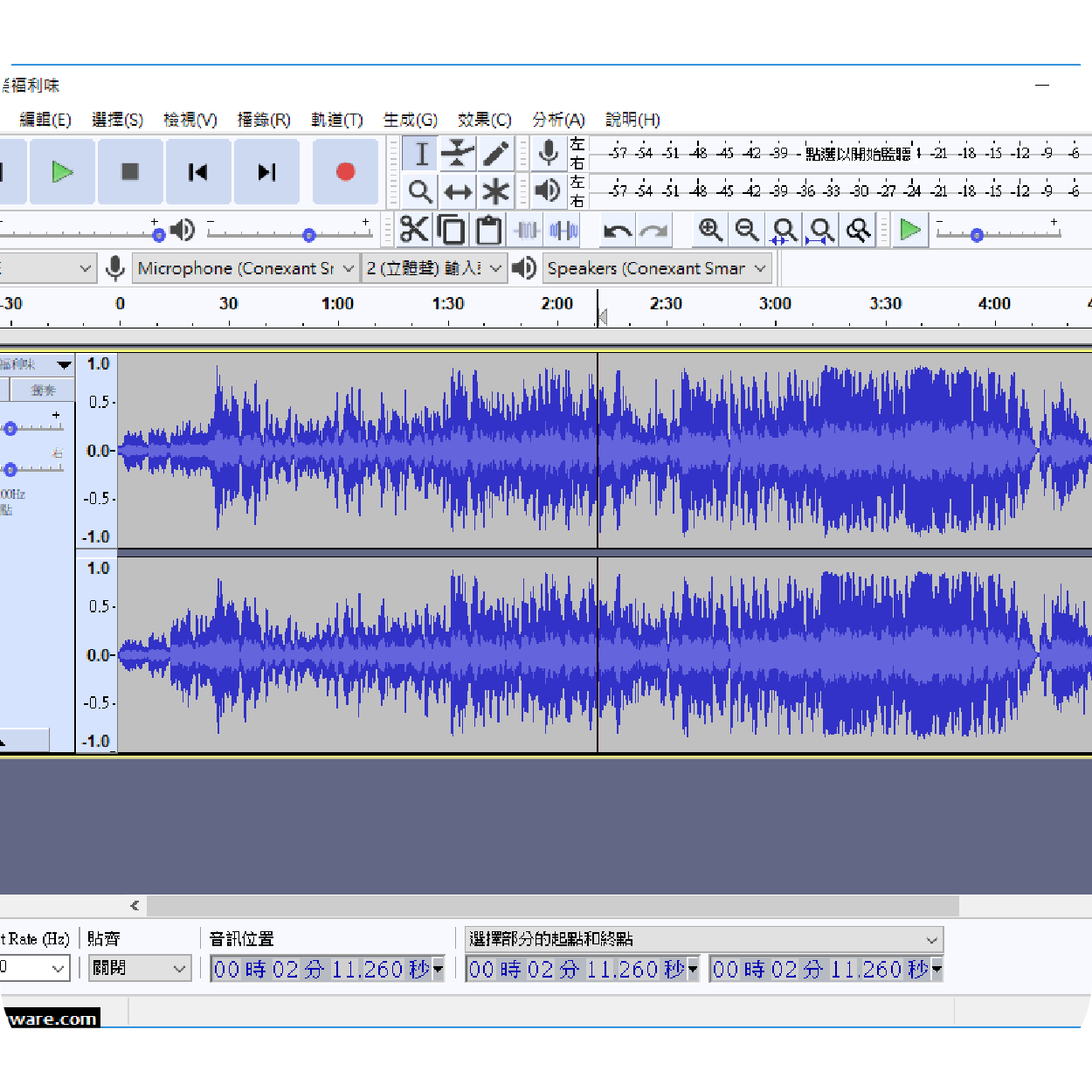1092x1092 pixels.
Task: Activate the Multi-tool asterisk icon
Action: tap(495, 190)
